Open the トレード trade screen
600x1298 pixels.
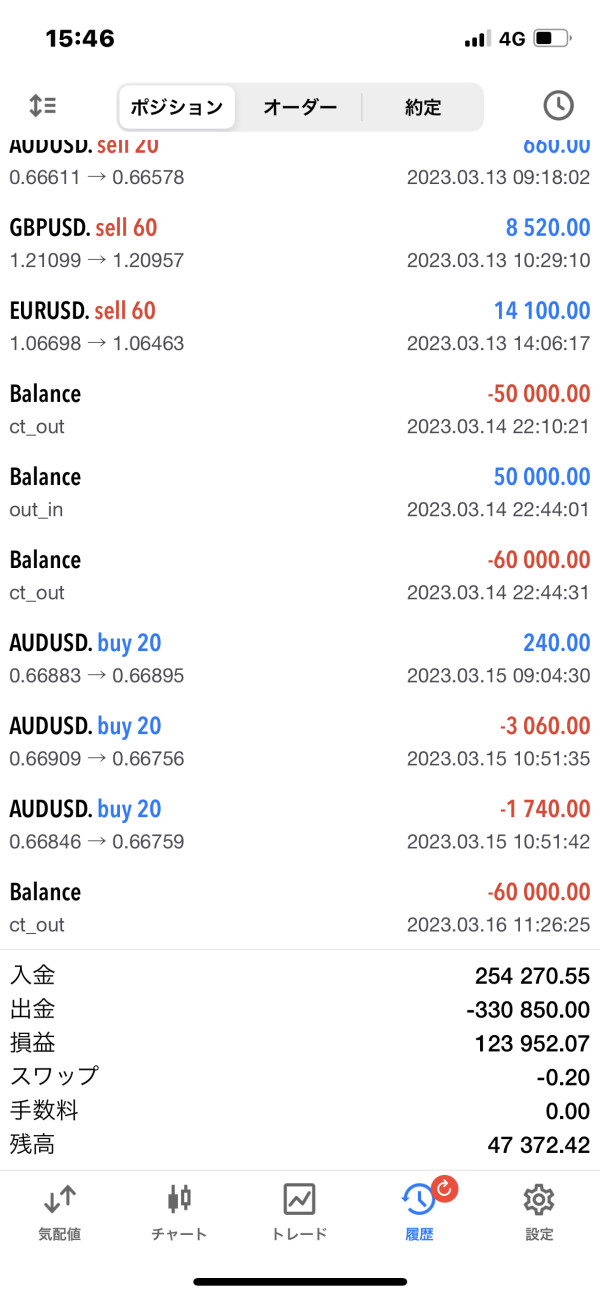click(300, 1211)
